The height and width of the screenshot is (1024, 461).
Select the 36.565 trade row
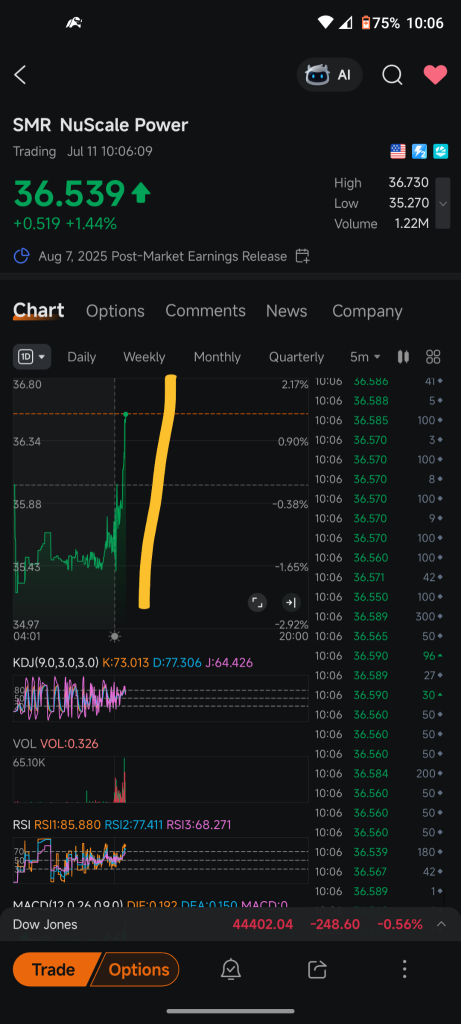[380, 636]
